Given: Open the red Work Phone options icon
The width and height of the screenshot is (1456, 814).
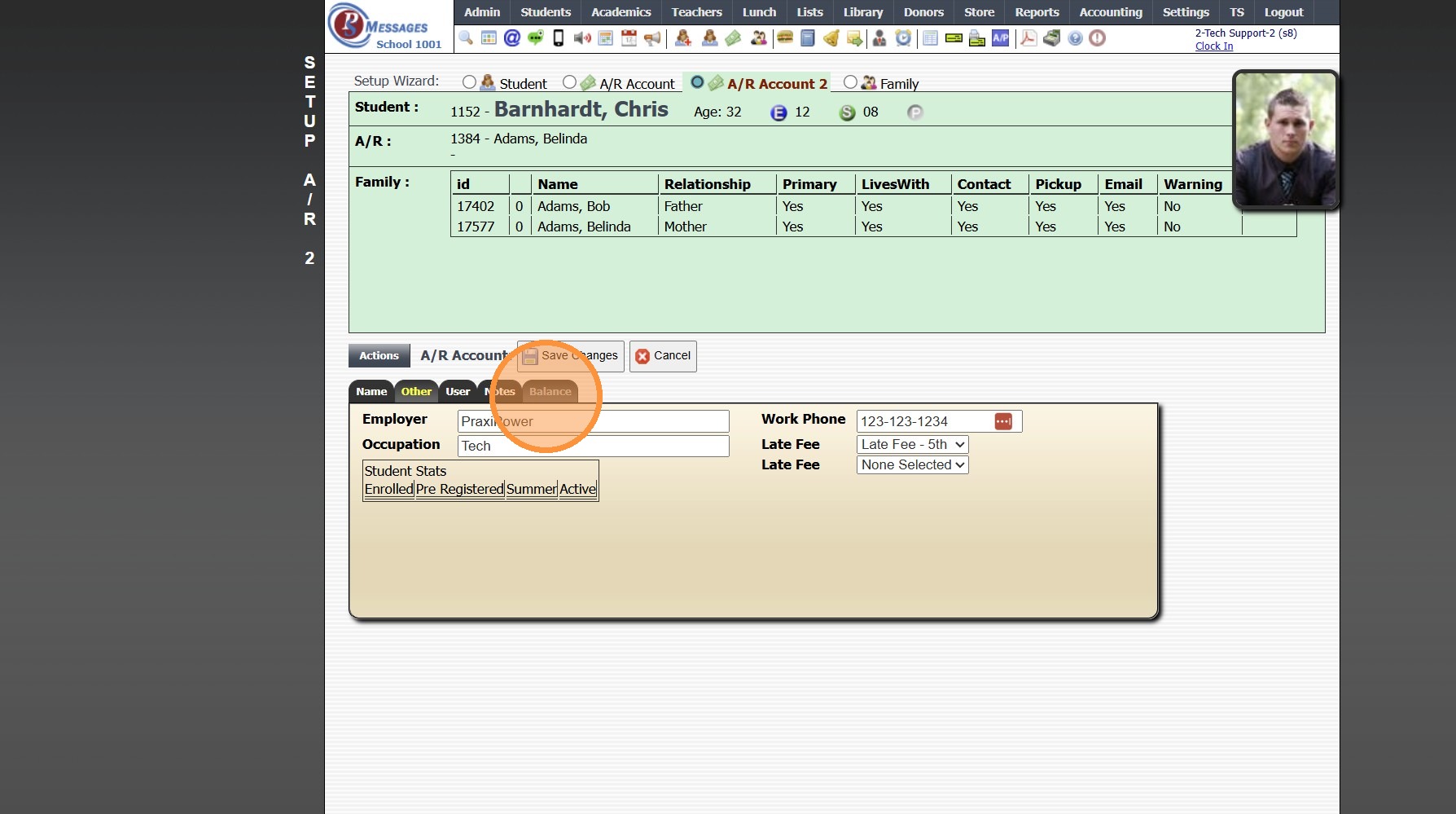Looking at the screenshot, I should pos(1003,421).
